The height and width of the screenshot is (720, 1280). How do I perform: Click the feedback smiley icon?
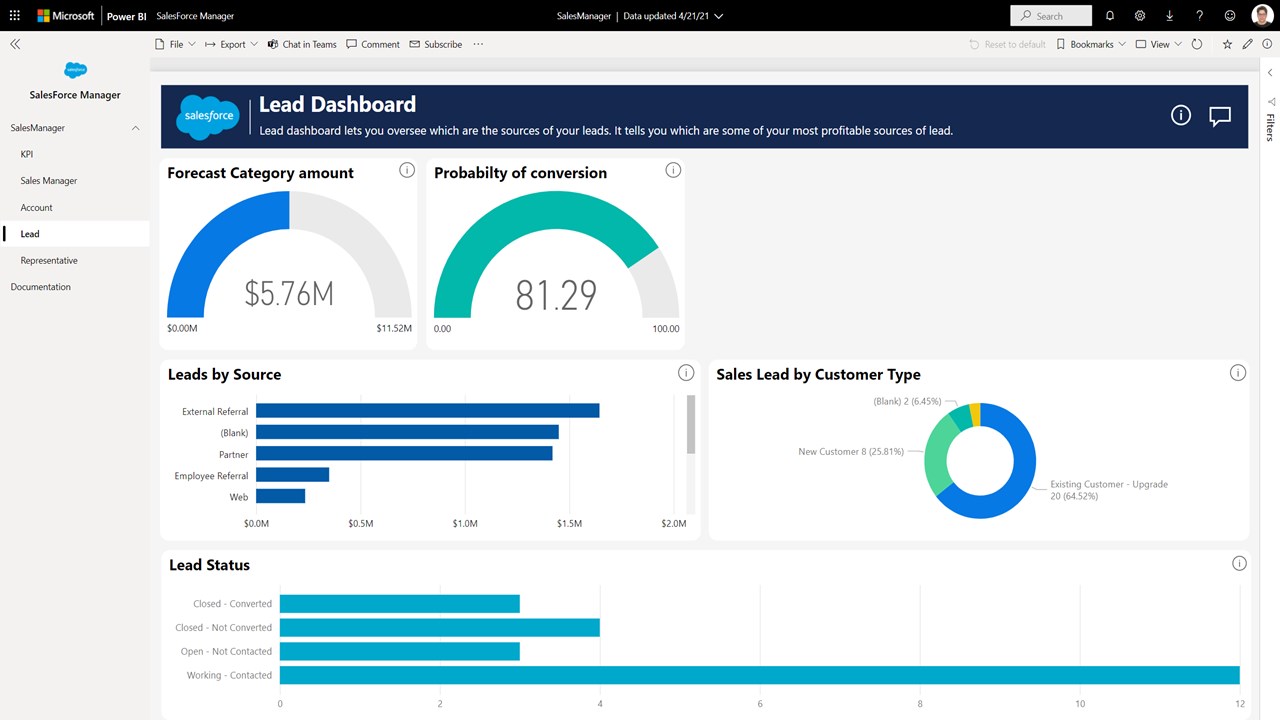pyautogui.click(x=1230, y=16)
